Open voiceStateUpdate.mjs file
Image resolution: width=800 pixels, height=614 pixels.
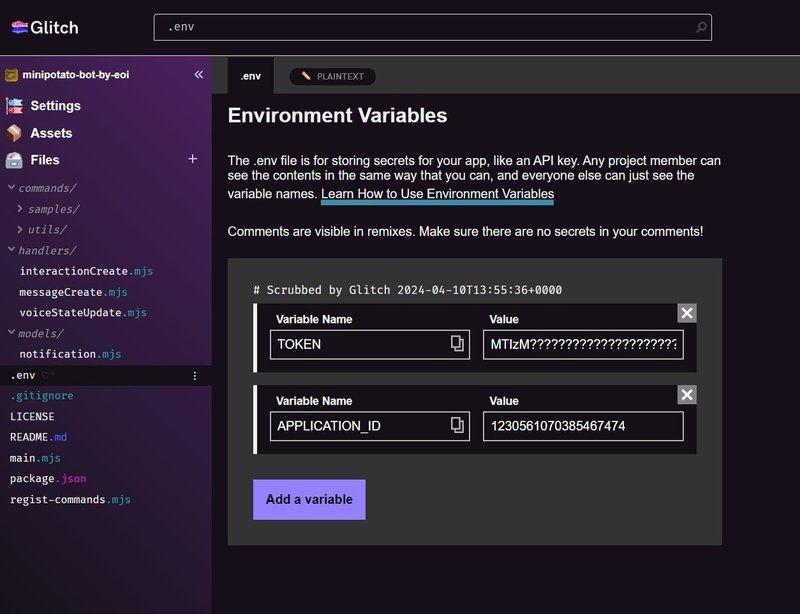click(83, 312)
